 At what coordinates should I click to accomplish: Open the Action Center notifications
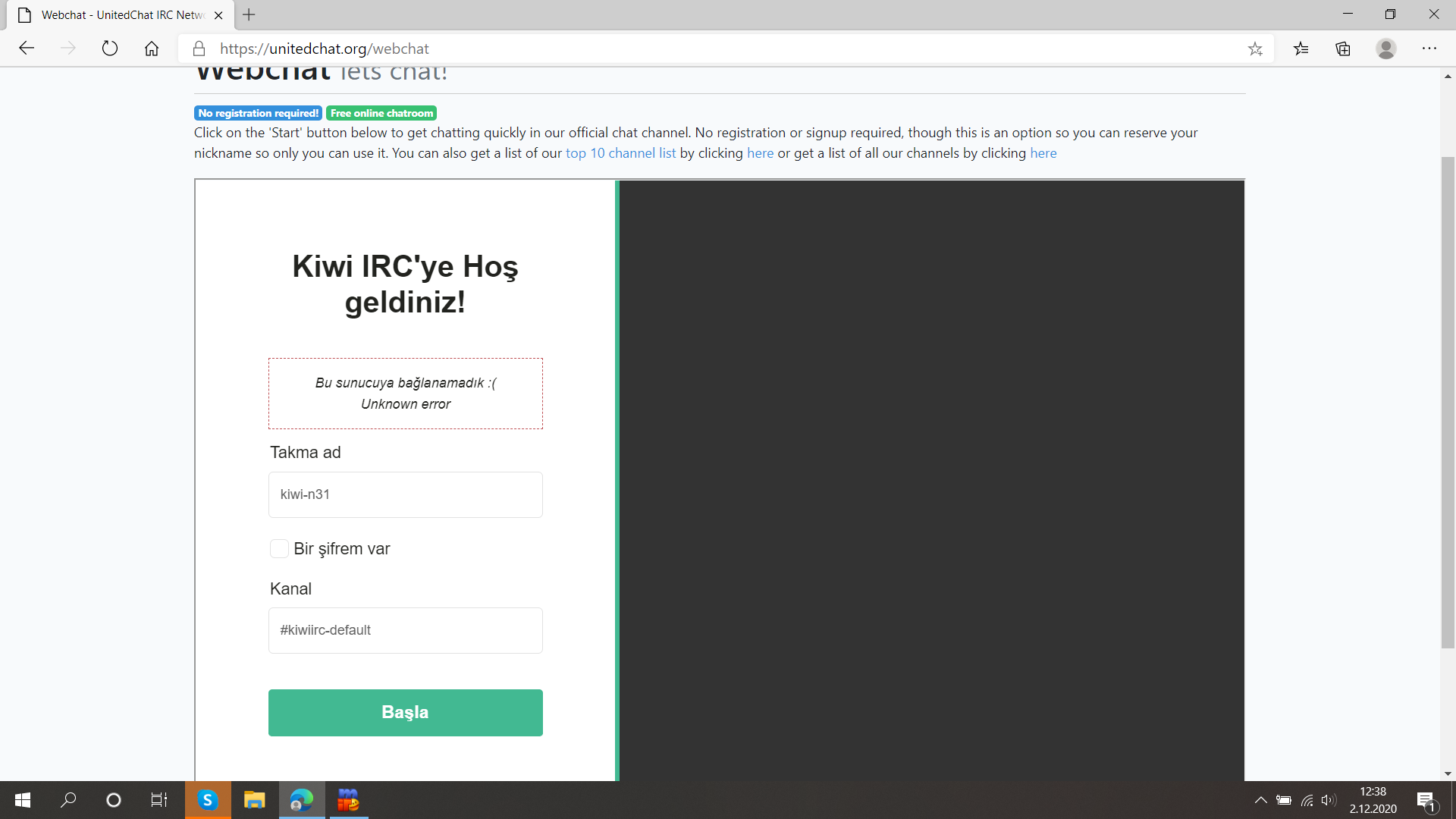1426,800
